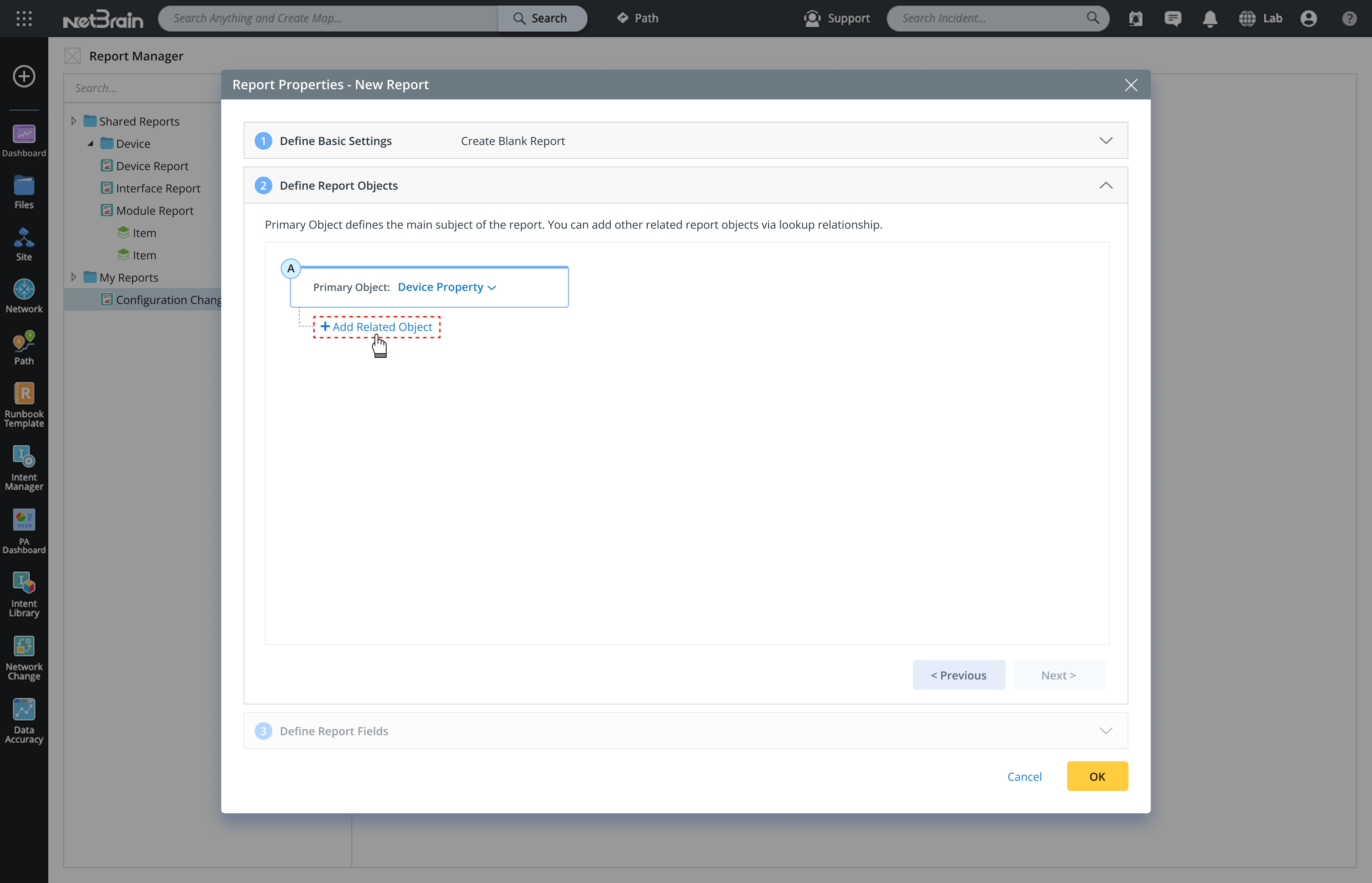1372x883 pixels.
Task: Click the chat messages icon
Action: (1172, 18)
